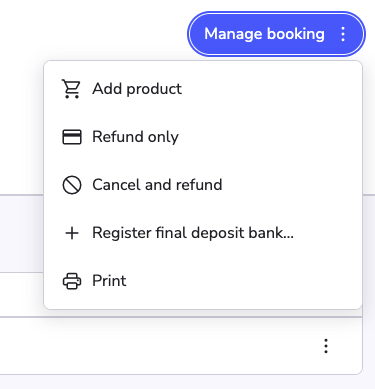Viewport: 375px width, 389px height.
Task: Select the Print menu option
Action: click(x=203, y=281)
